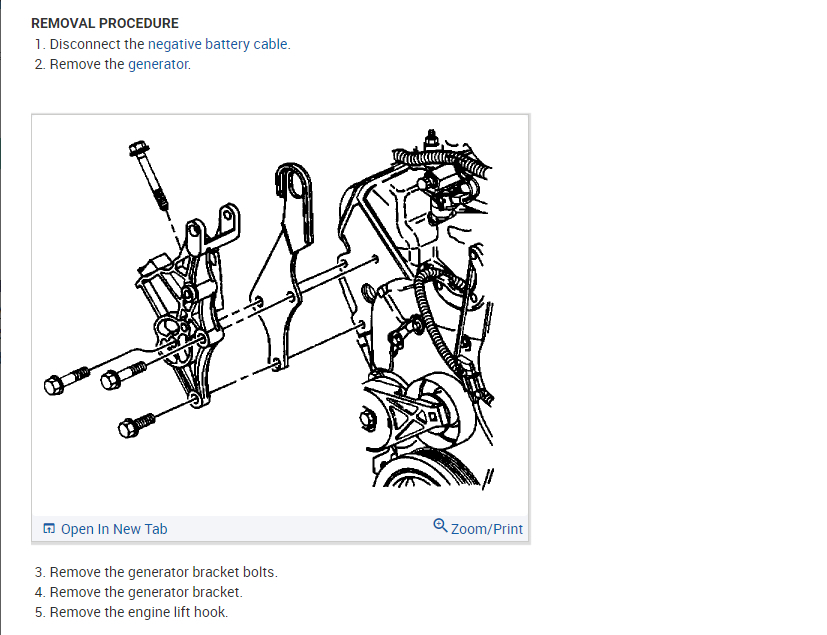Click step 5 Remove the engine lift hook
The height and width of the screenshot is (635, 827).
click(x=131, y=612)
